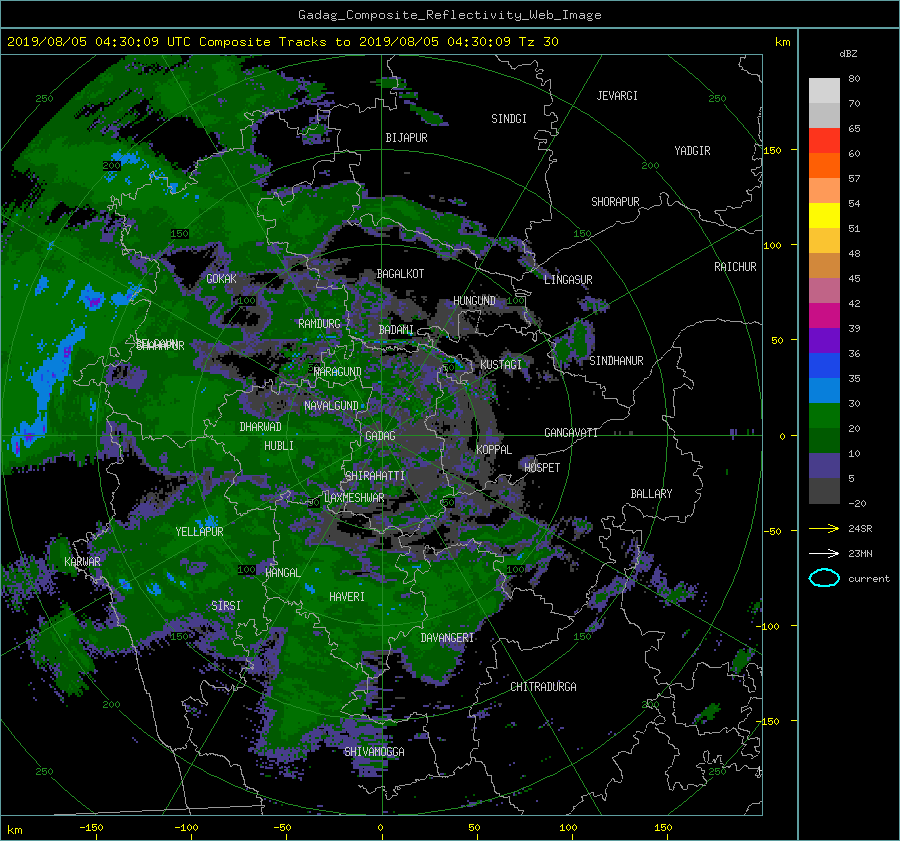
Task: Click the Gadag Composite Reflectivity title
Action: pyautogui.click(x=449, y=15)
